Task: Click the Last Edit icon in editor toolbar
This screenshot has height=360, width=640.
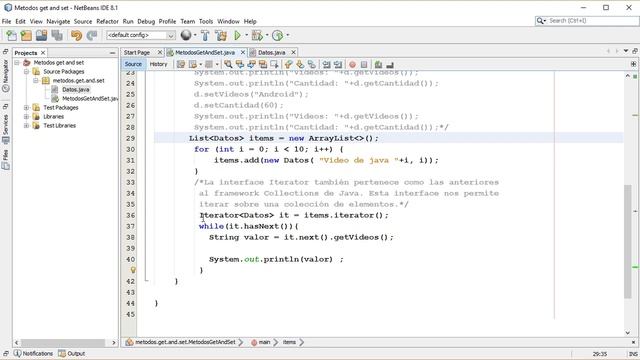Action: tap(181, 64)
